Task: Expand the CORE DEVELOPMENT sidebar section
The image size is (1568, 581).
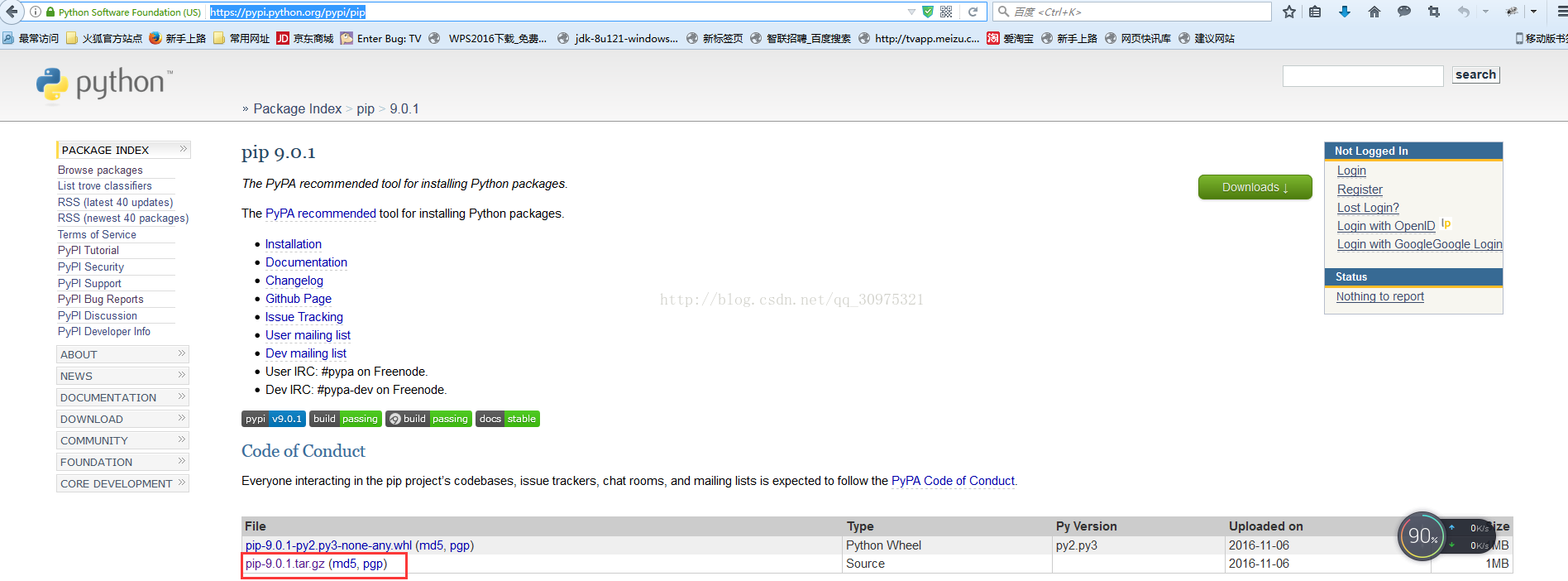Action: (123, 483)
